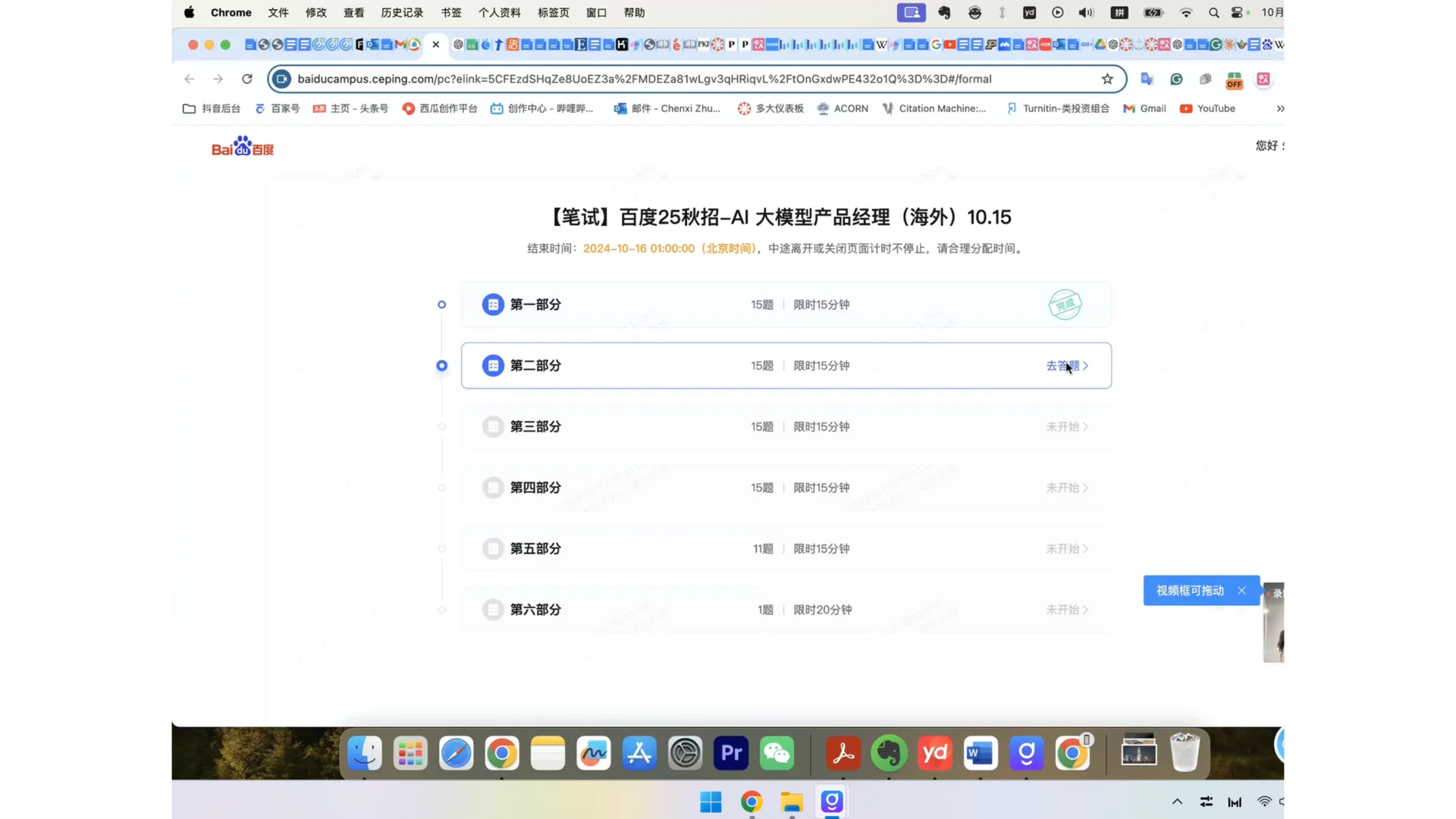This screenshot has height=819, width=1456.
Task: Reload the page with the refresh icon
Action: 247,79
